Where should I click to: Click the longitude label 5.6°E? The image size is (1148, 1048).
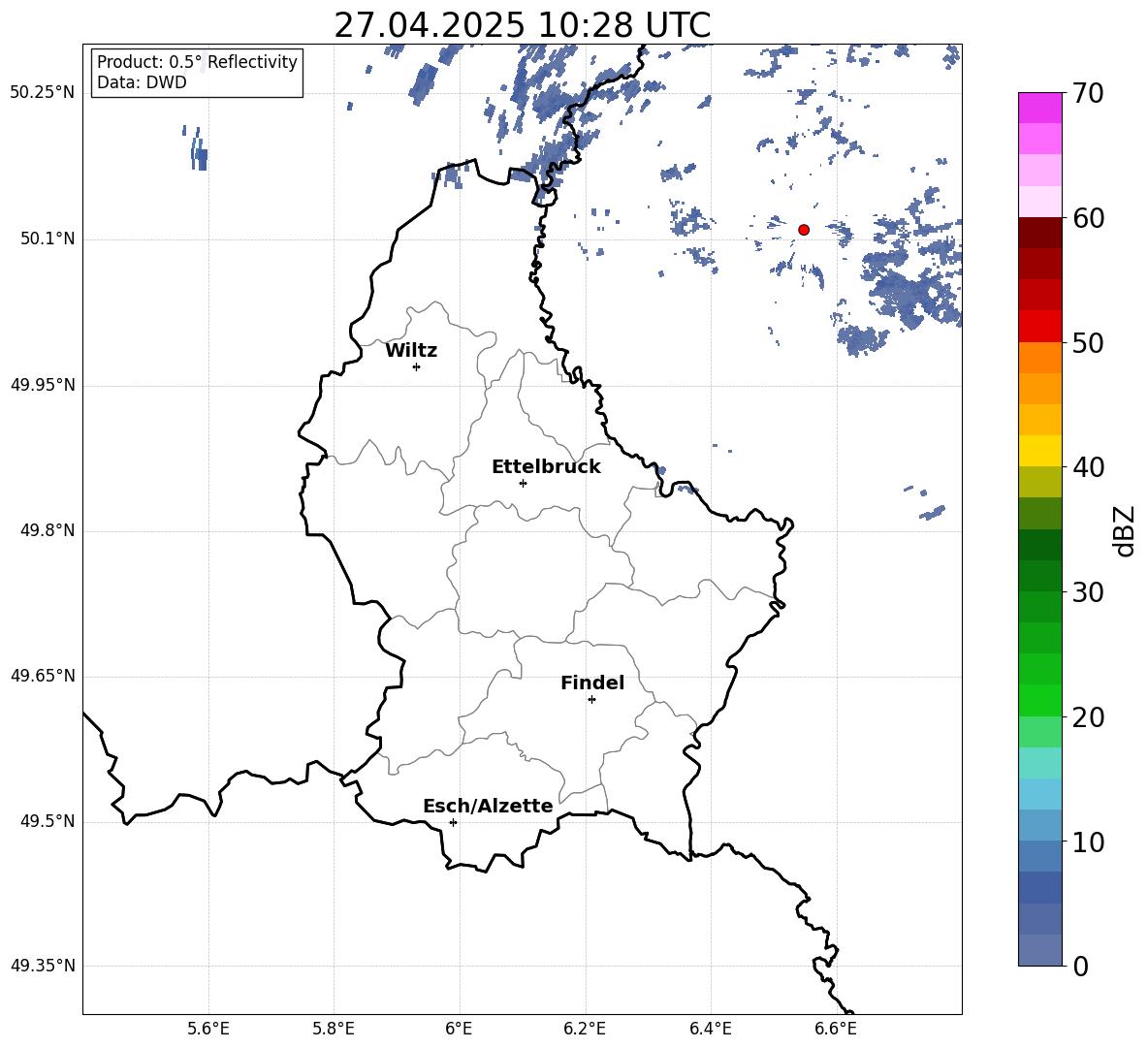(208, 1030)
